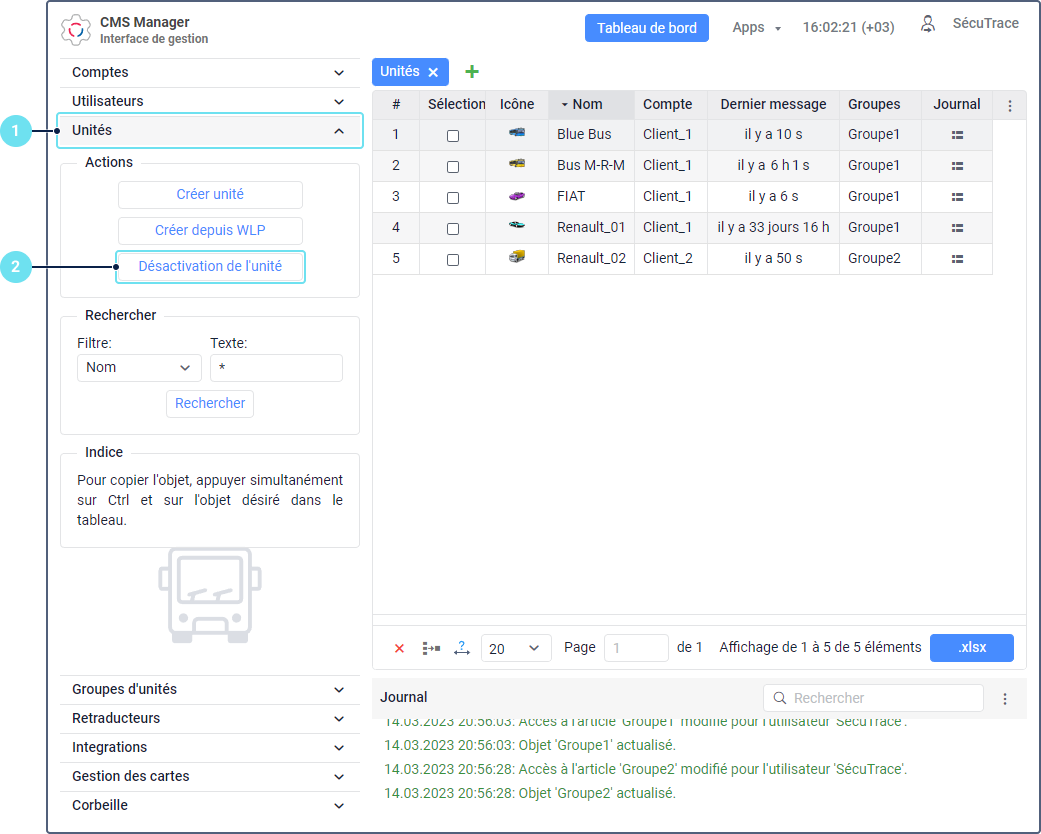
Task: Check the Renault_01 selection box
Action: (x=453, y=229)
